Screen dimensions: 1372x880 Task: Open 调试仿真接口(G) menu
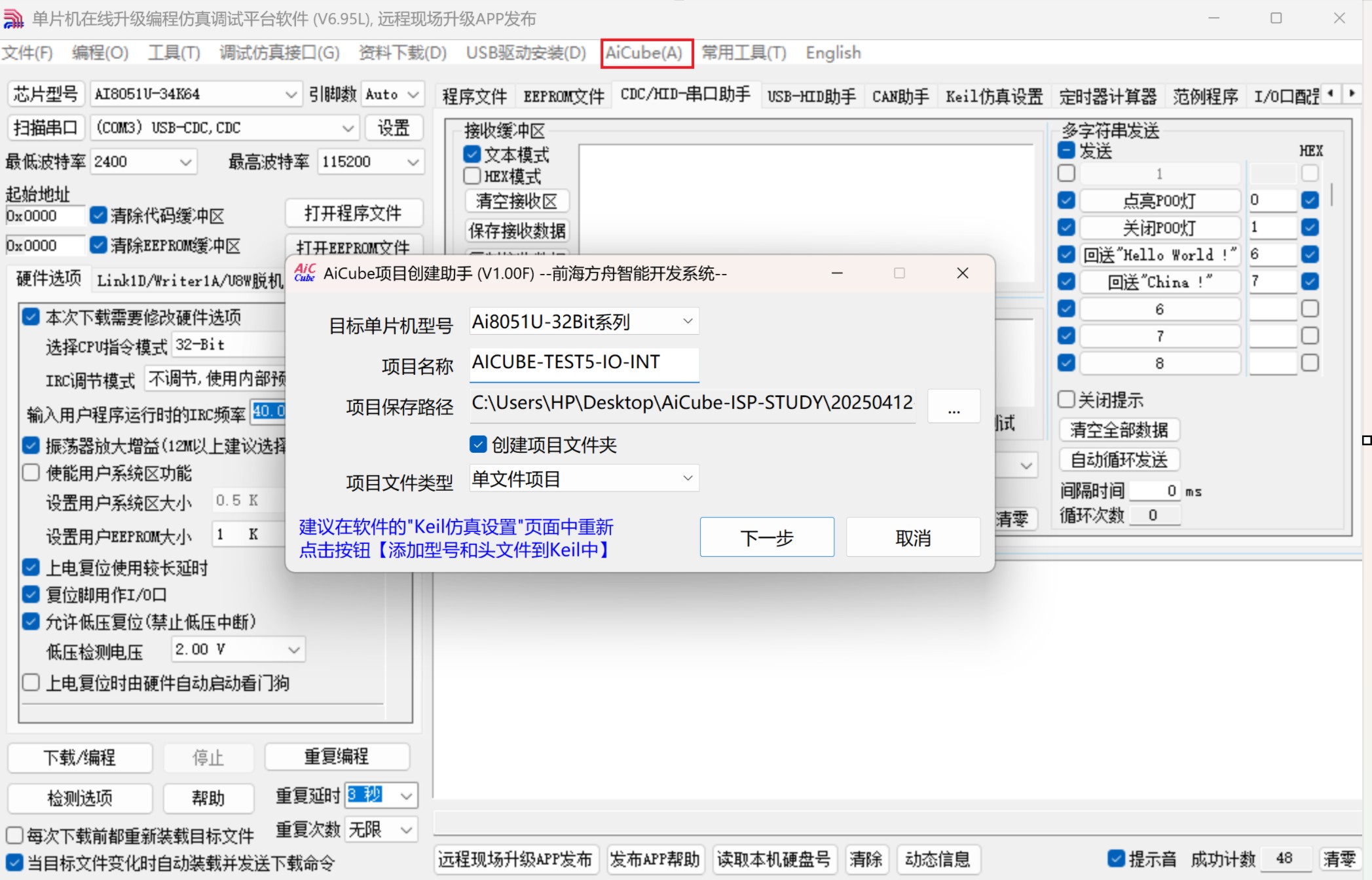pos(280,53)
